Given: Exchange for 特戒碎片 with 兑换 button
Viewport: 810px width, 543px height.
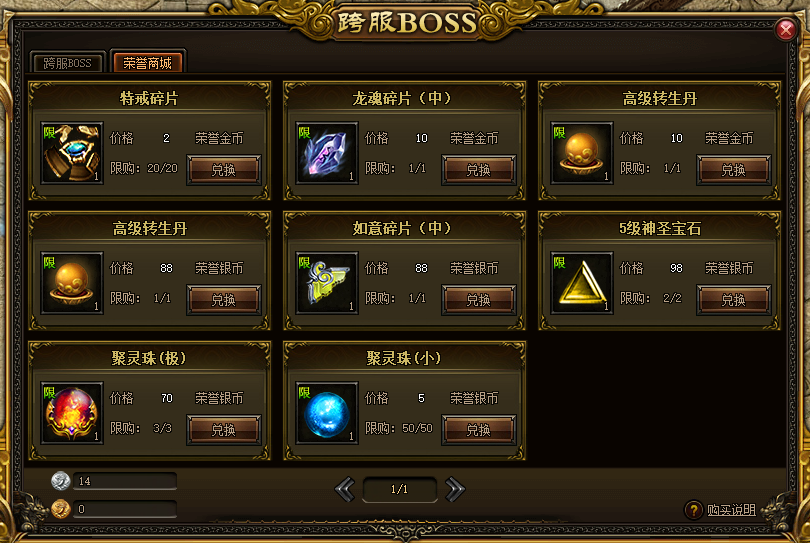Looking at the screenshot, I should click(x=224, y=169).
